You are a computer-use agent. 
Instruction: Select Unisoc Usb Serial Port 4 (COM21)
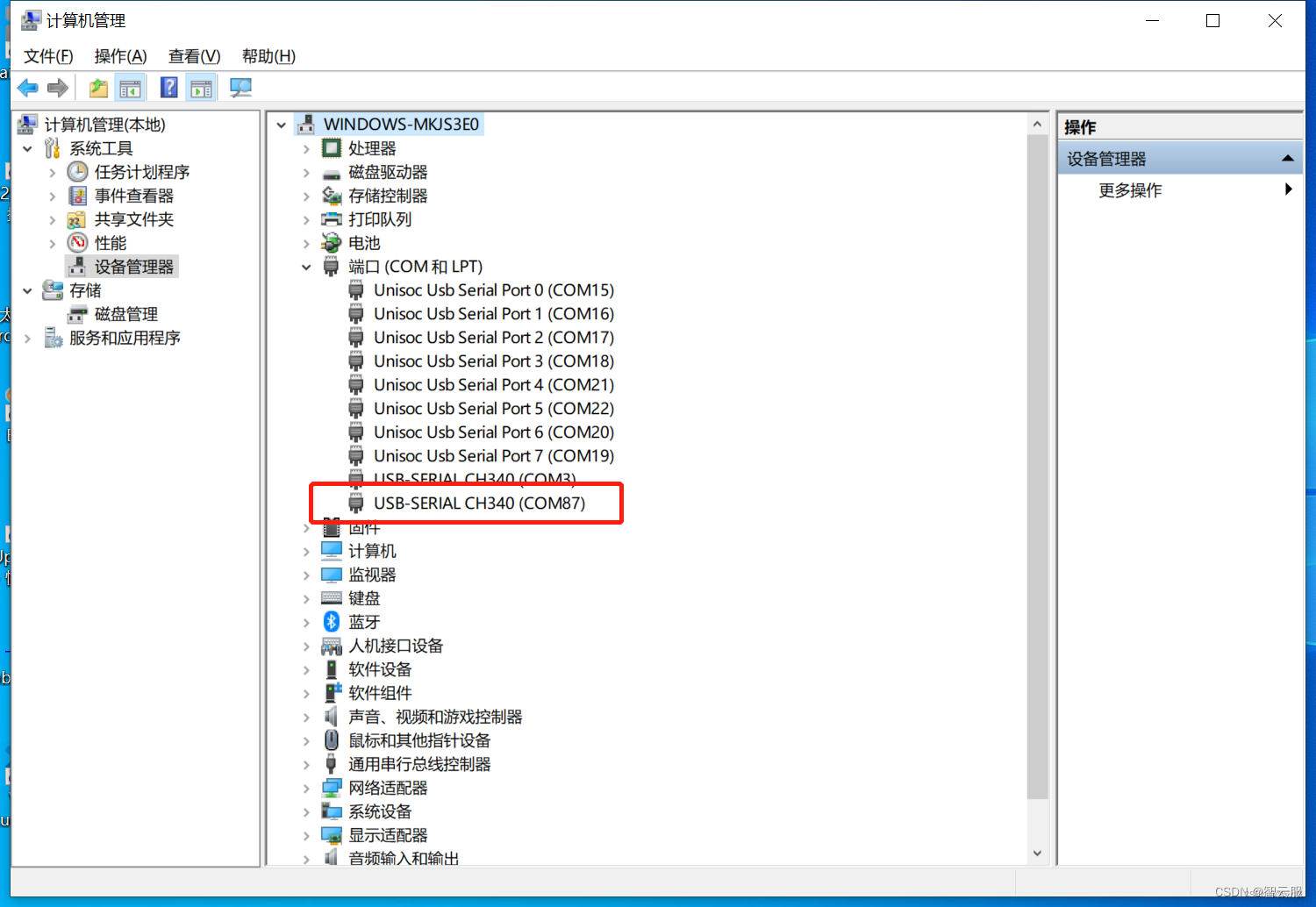pyautogui.click(x=494, y=385)
